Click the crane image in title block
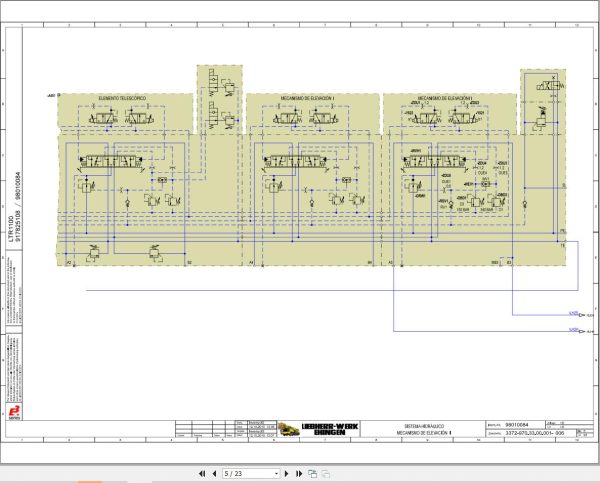The height and width of the screenshot is (483, 600). point(289,429)
